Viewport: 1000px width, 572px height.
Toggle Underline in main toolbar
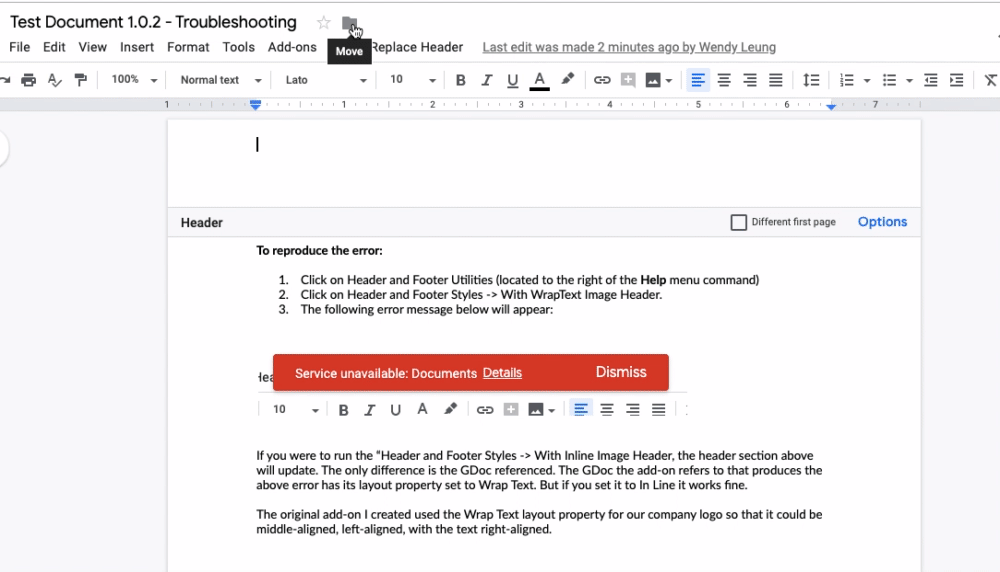[x=512, y=80]
